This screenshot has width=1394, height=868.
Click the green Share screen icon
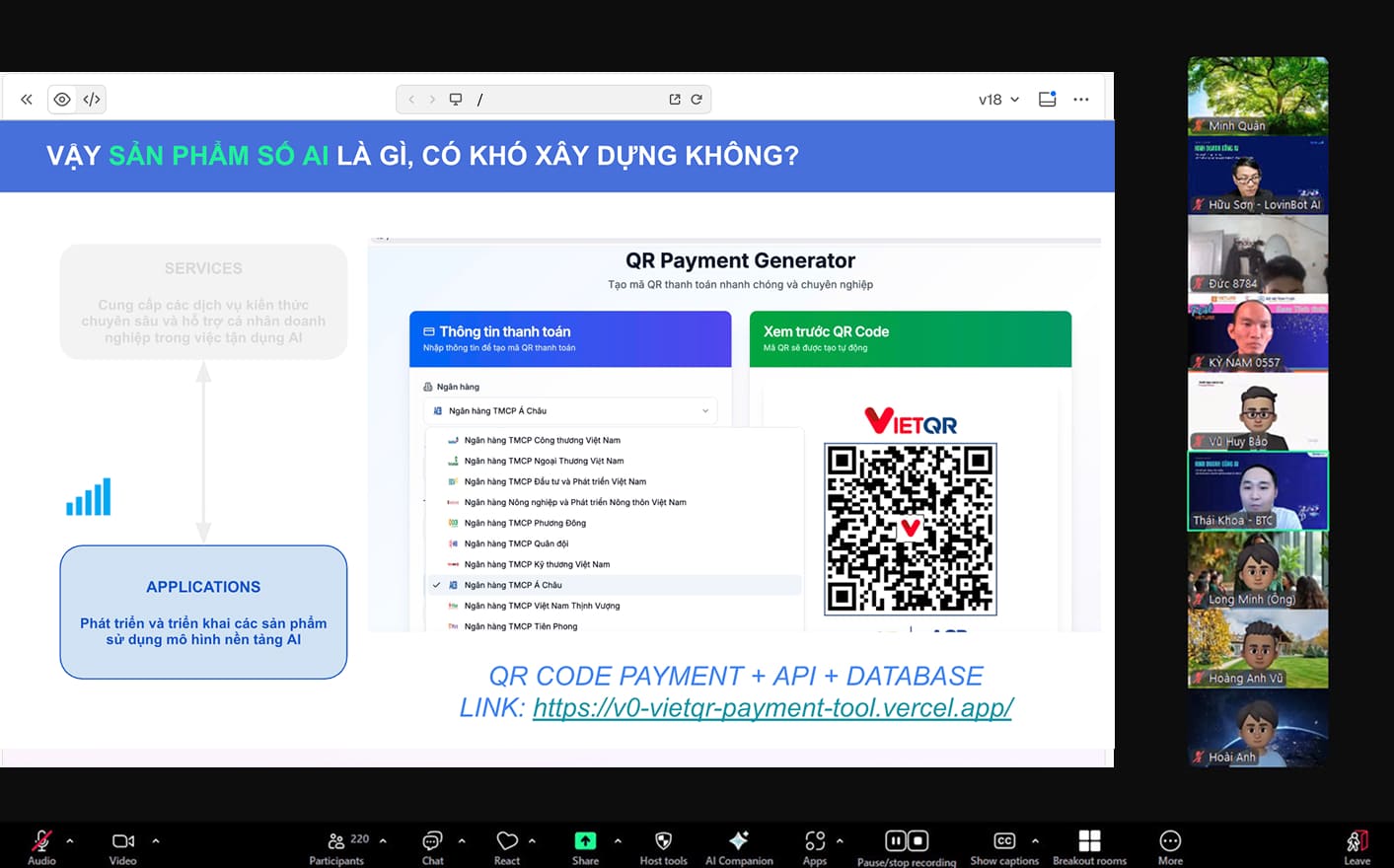tap(585, 841)
